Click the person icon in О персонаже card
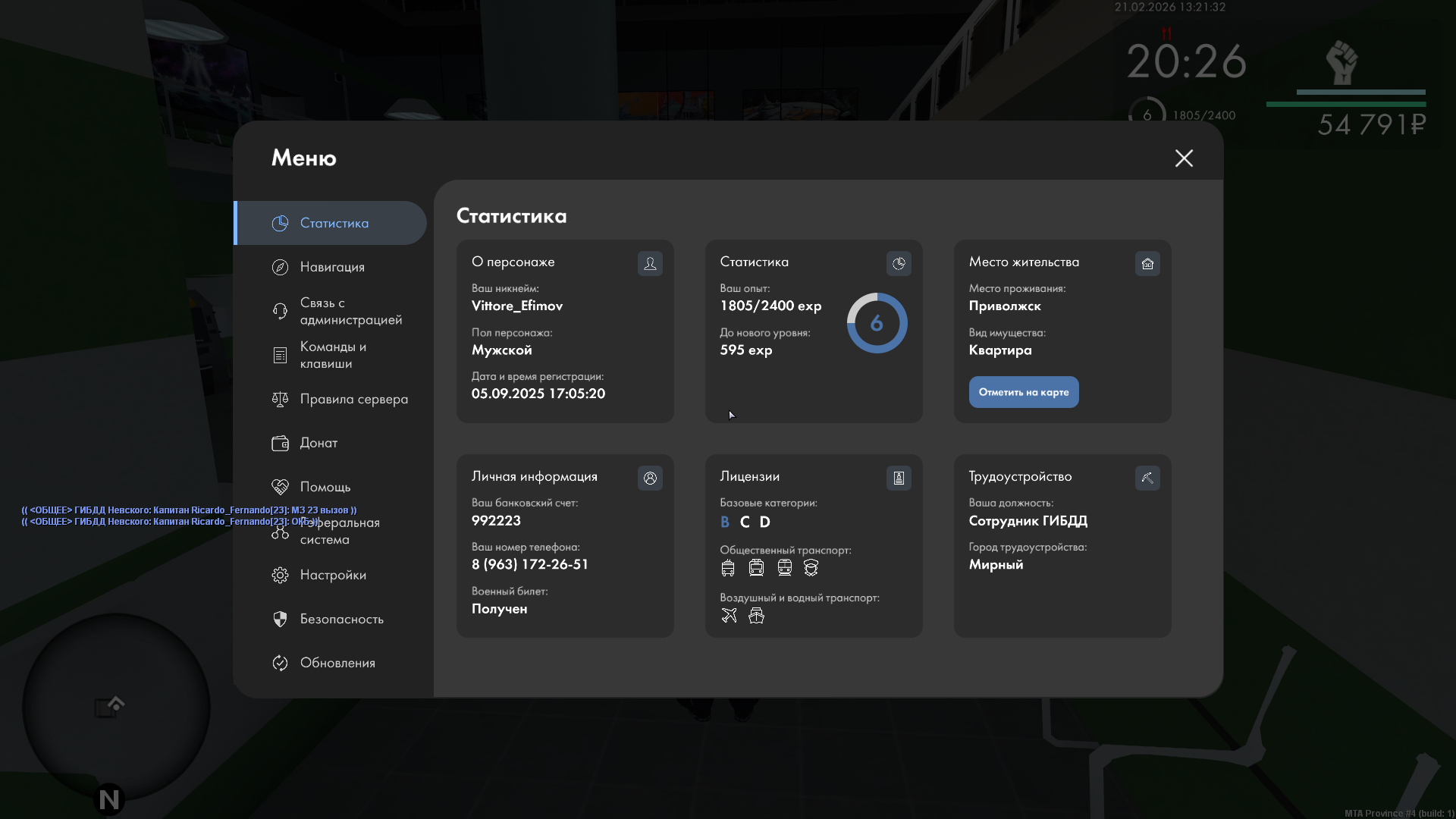Image resolution: width=1456 pixels, height=819 pixels. [x=650, y=263]
